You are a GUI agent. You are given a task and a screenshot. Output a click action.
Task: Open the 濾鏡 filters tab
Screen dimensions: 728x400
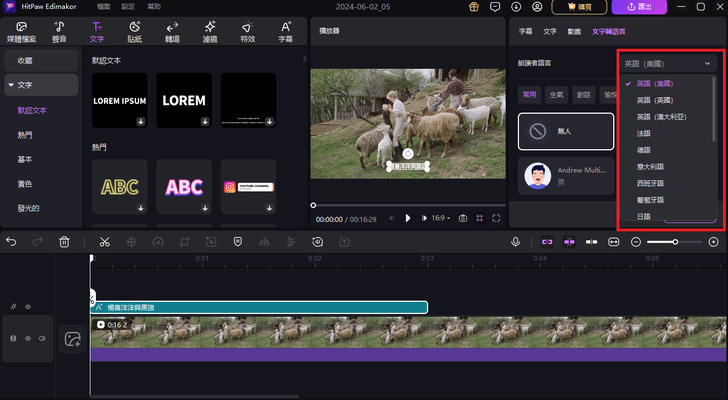pyautogui.click(x=210, y=31)
